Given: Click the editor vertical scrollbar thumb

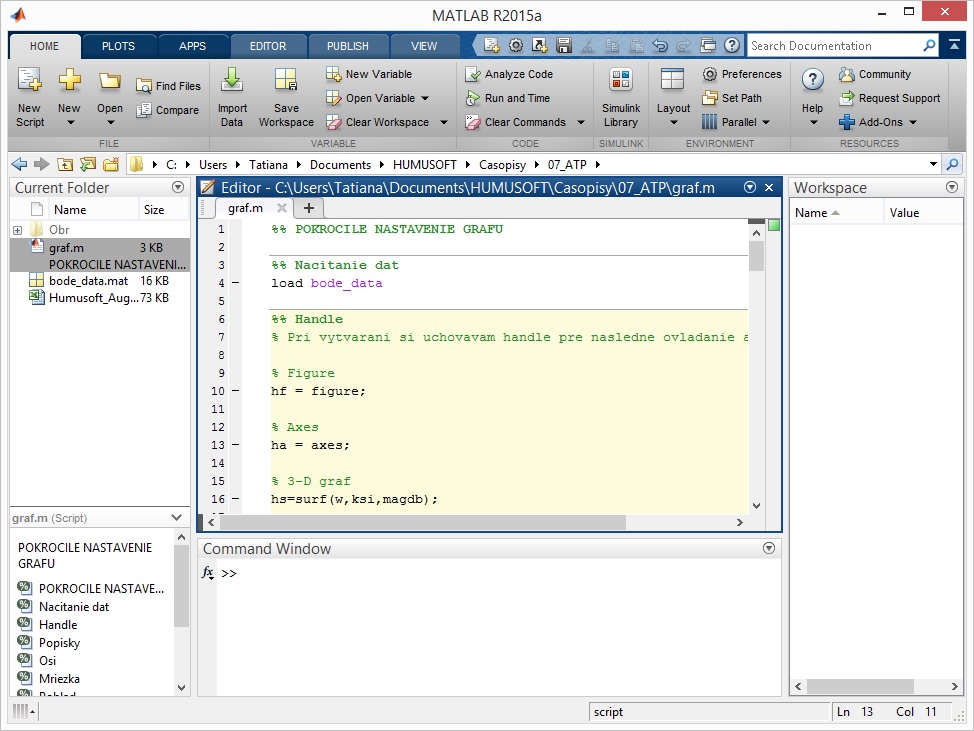Looking at the screenshot, I should tap(756, 256).
